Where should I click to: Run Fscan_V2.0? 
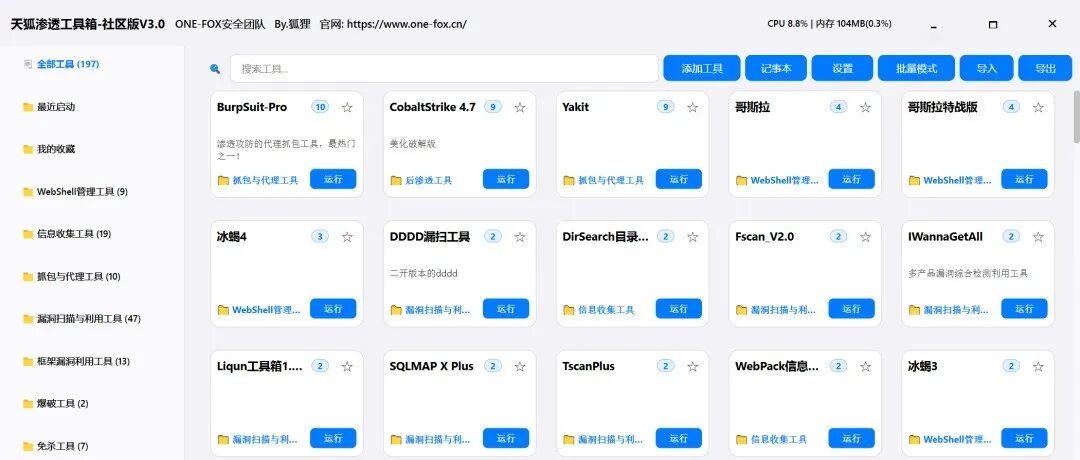851,309
